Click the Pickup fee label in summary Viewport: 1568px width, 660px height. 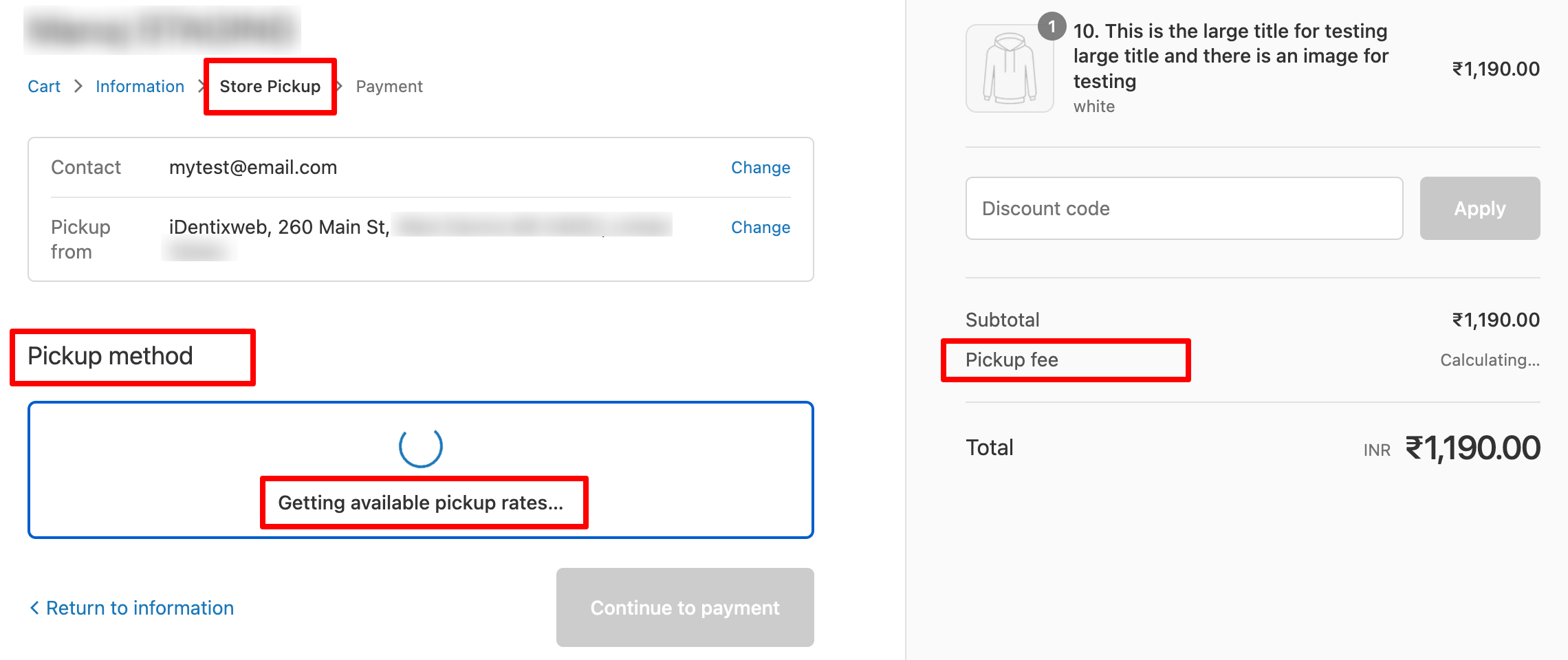[1012, 360]
